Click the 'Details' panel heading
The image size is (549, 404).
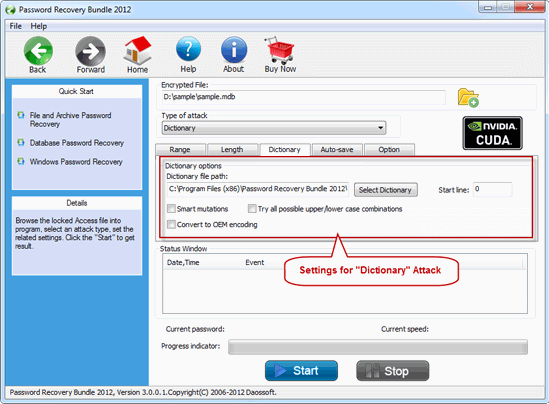(x=77, y=203)
